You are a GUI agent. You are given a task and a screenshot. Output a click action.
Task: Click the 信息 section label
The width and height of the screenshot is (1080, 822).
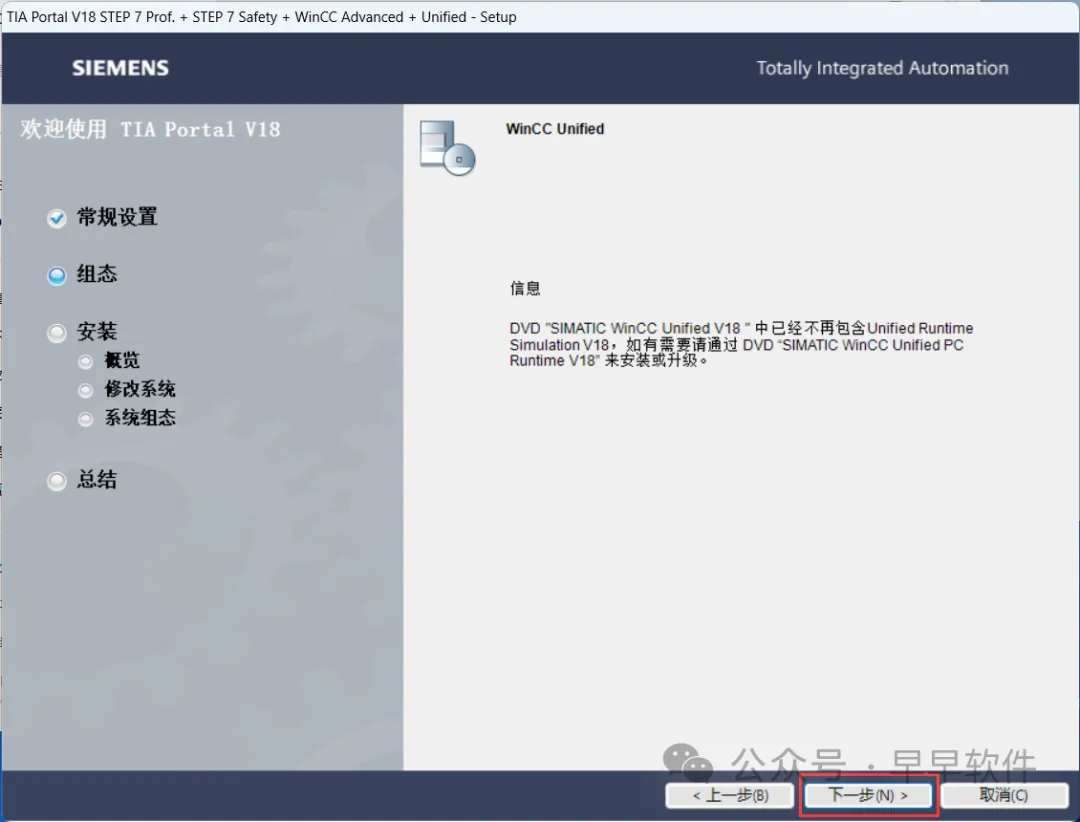click(525, 289)
